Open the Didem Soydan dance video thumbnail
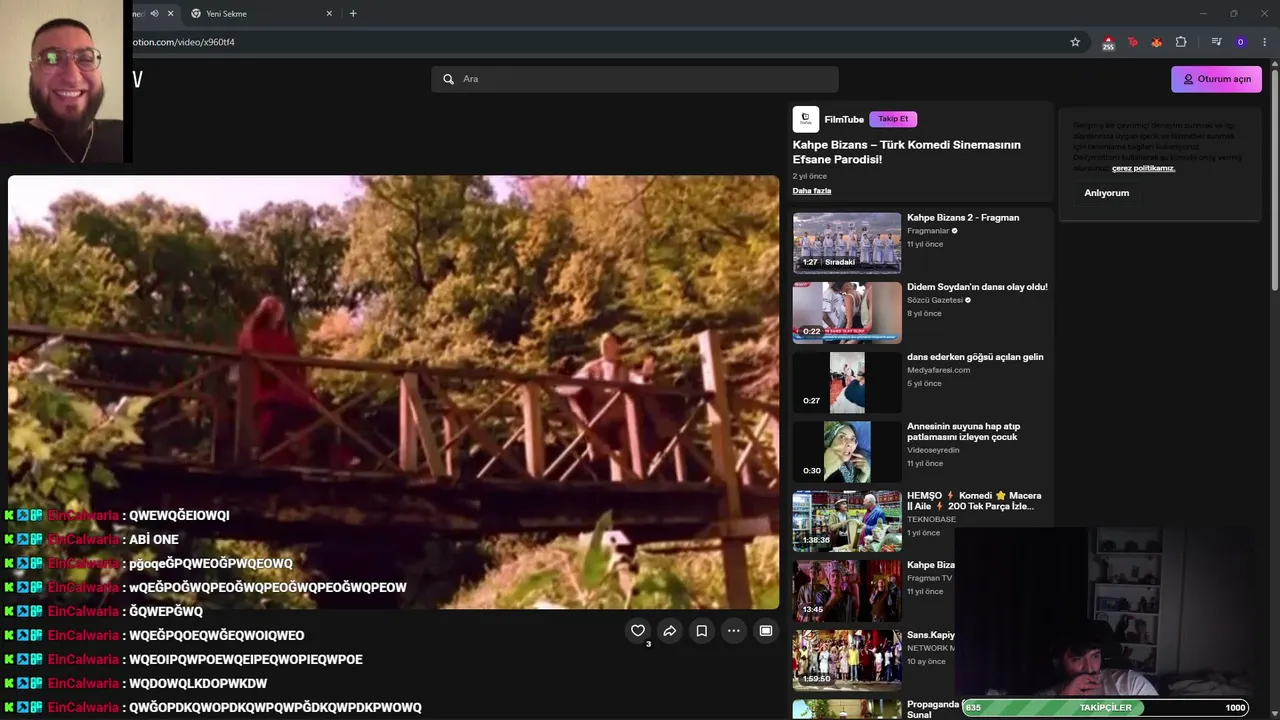 click(x=847, y=313)
